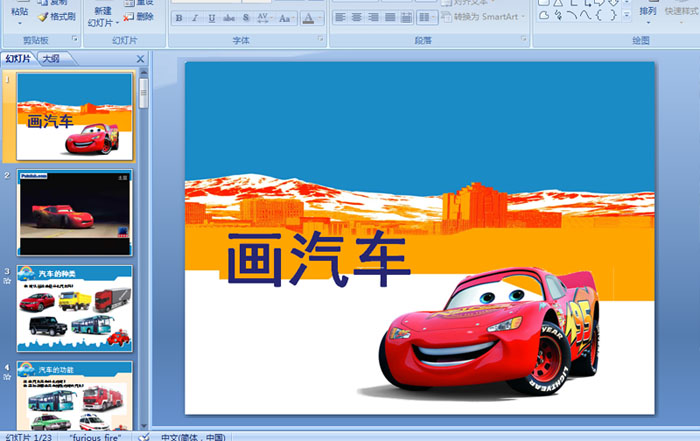Align text right in paragraph group
This screenshot has height=441, width=700.
(x=373, y=17)
